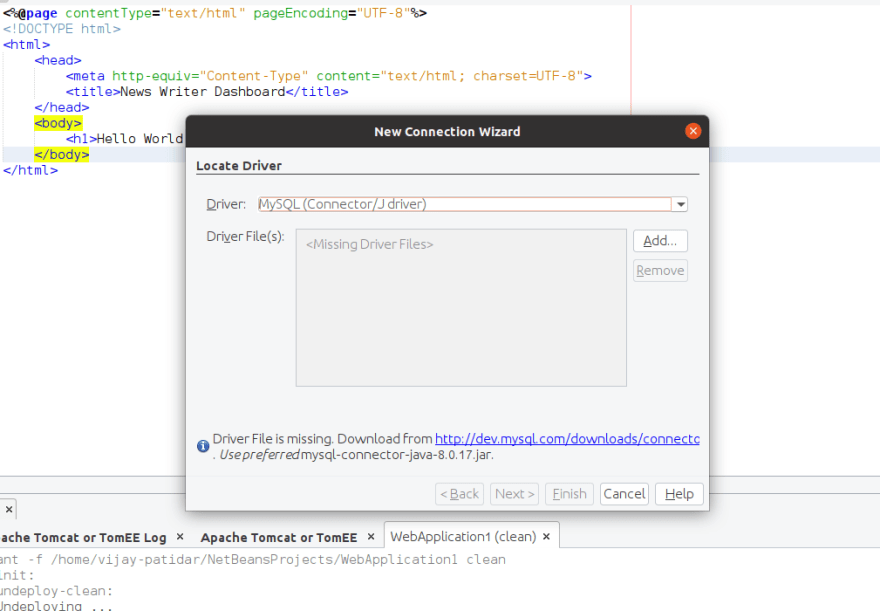Click the page contentType directive line
The height and width of the screenshot is (611, 880).
(x=215, y=13)
